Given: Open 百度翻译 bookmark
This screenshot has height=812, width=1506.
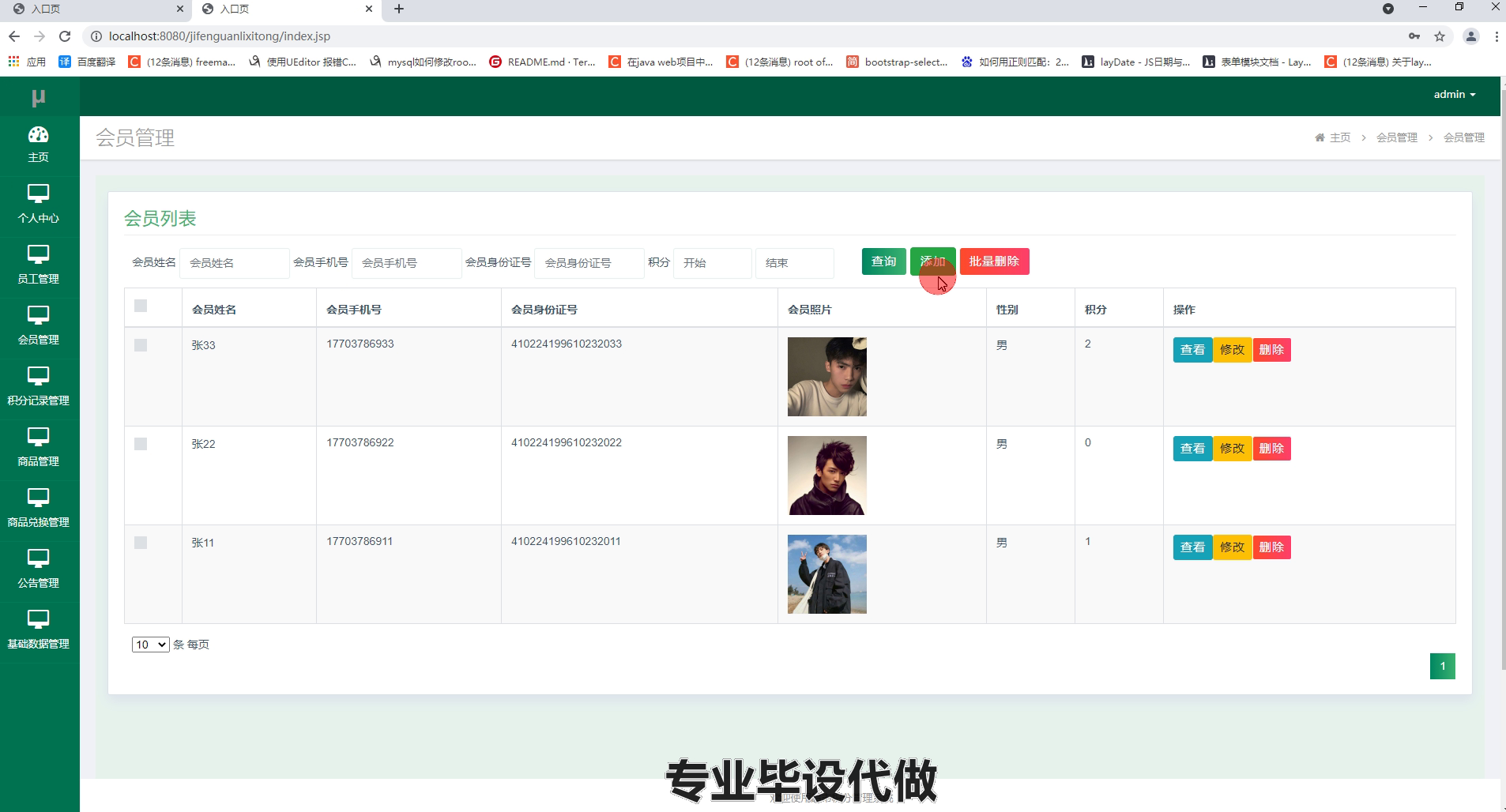Looking at the screenshot, I should pos(87,62).
